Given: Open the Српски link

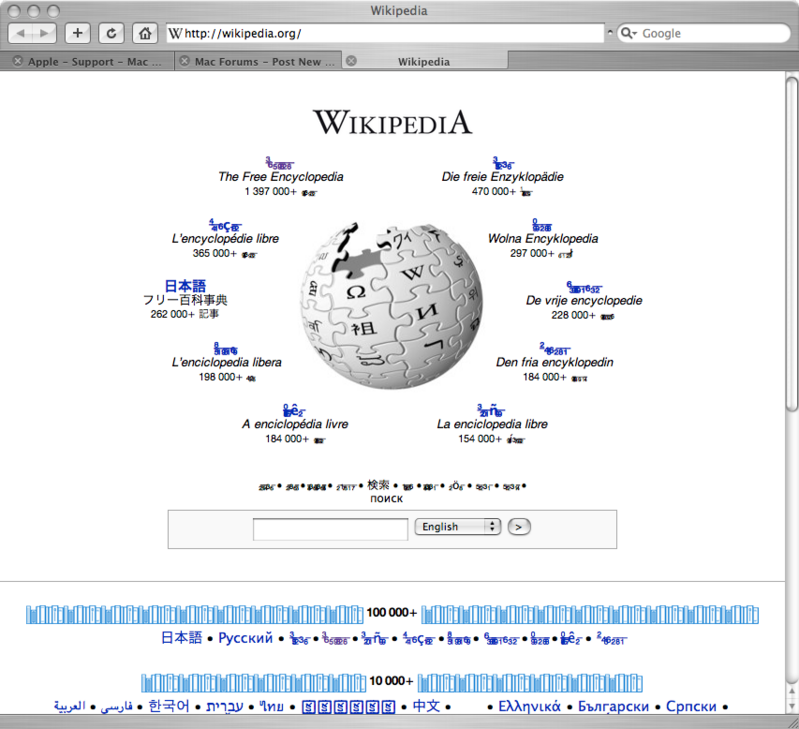Looking at the screenshot, I should [x=691, y=706].
